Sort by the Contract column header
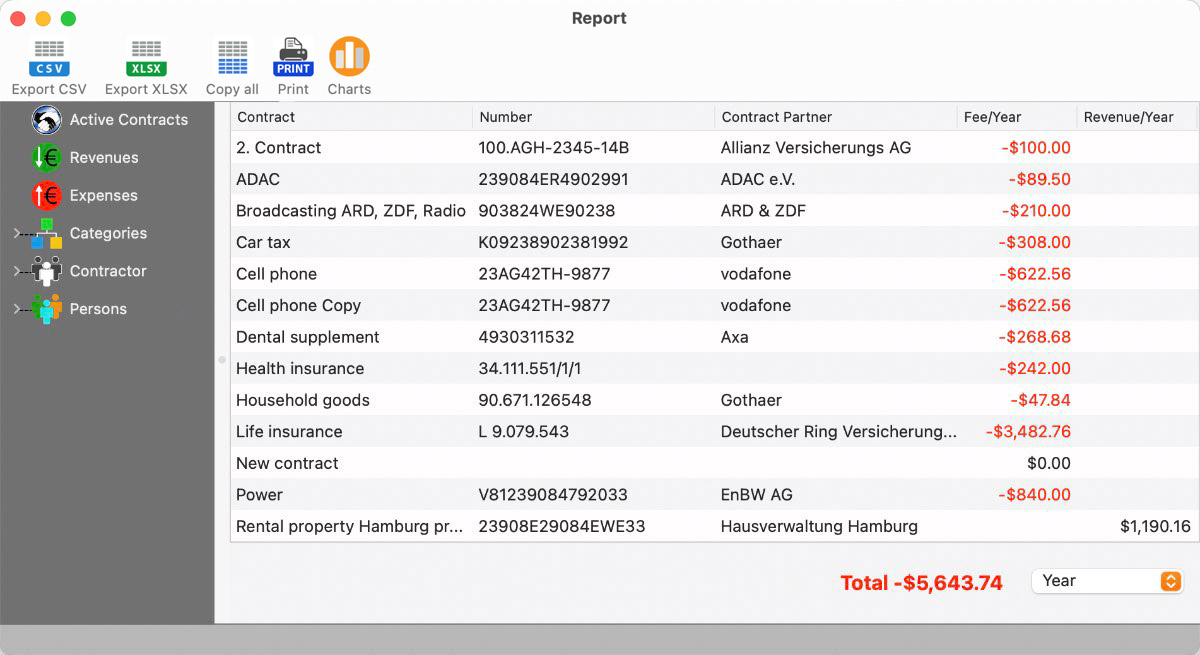 click(x=351, y=117)
